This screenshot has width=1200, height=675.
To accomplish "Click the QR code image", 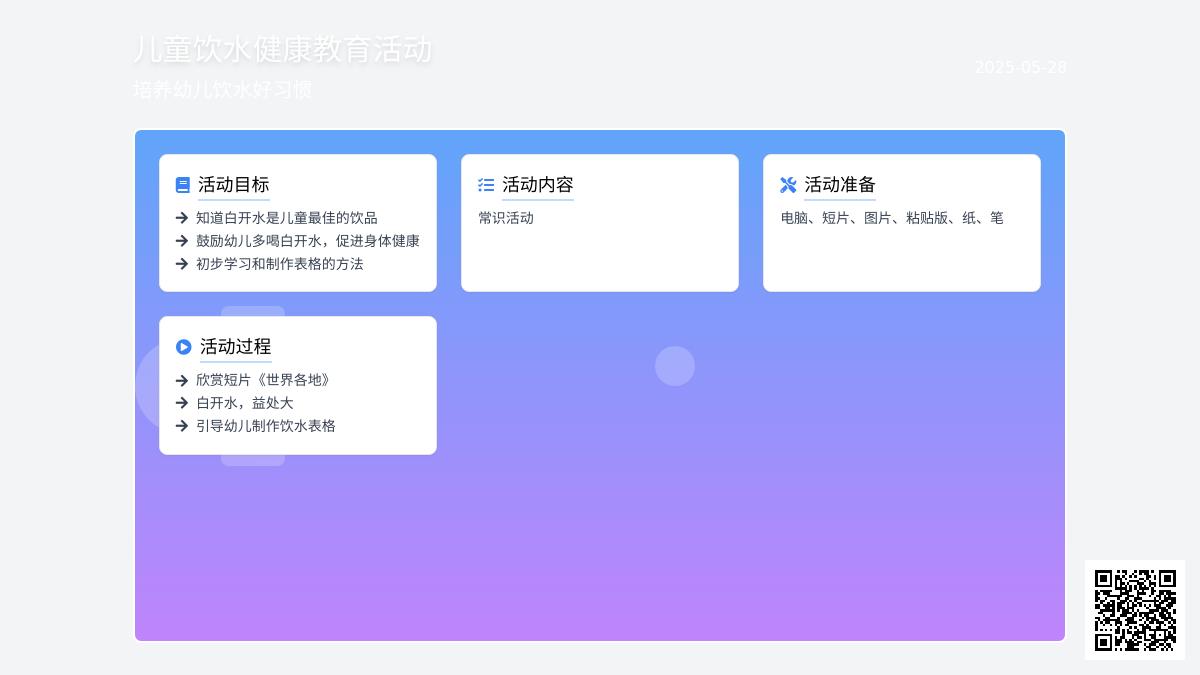I will (x=1135, y=610).
